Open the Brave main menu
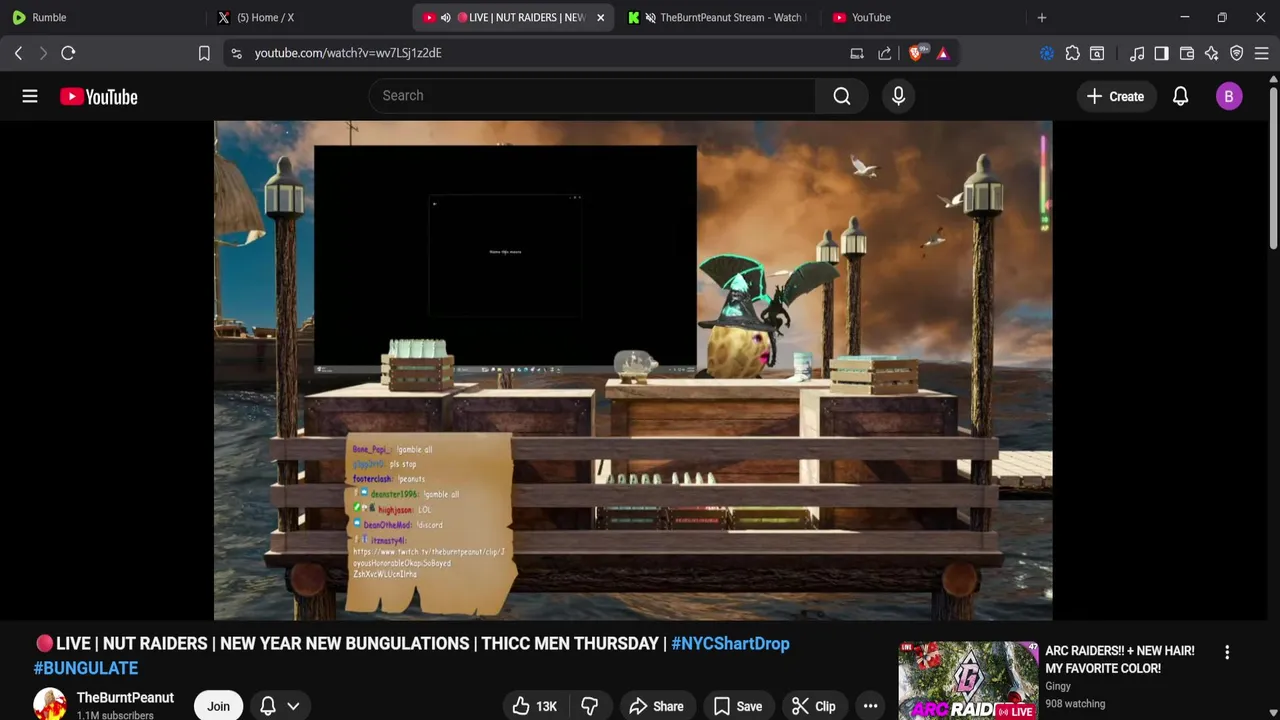The width and height of the screenshot is (1280, 720). tap(1261, 53)
